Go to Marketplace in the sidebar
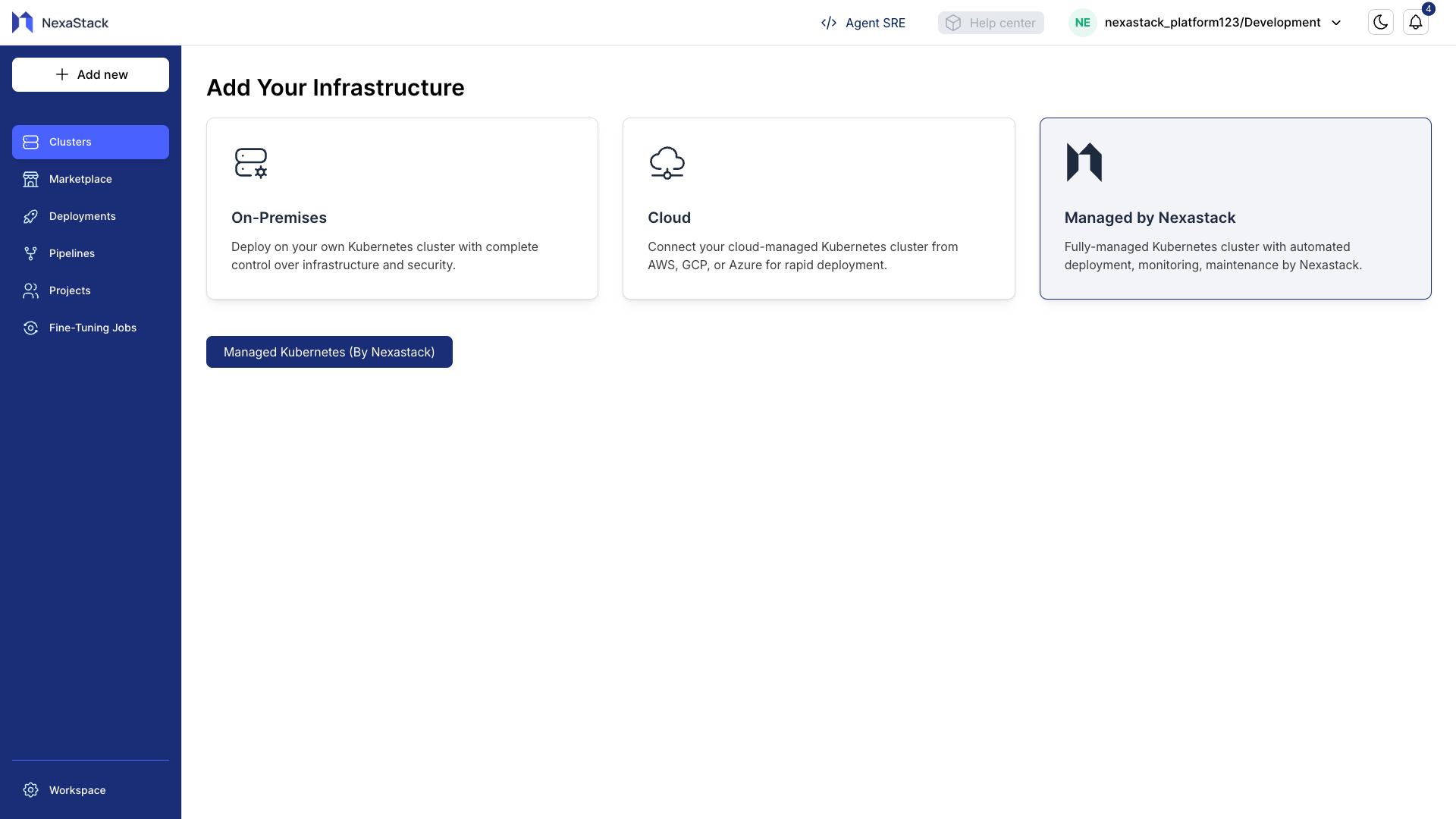Screen dimensions: 1456x819 pos(80,179)
